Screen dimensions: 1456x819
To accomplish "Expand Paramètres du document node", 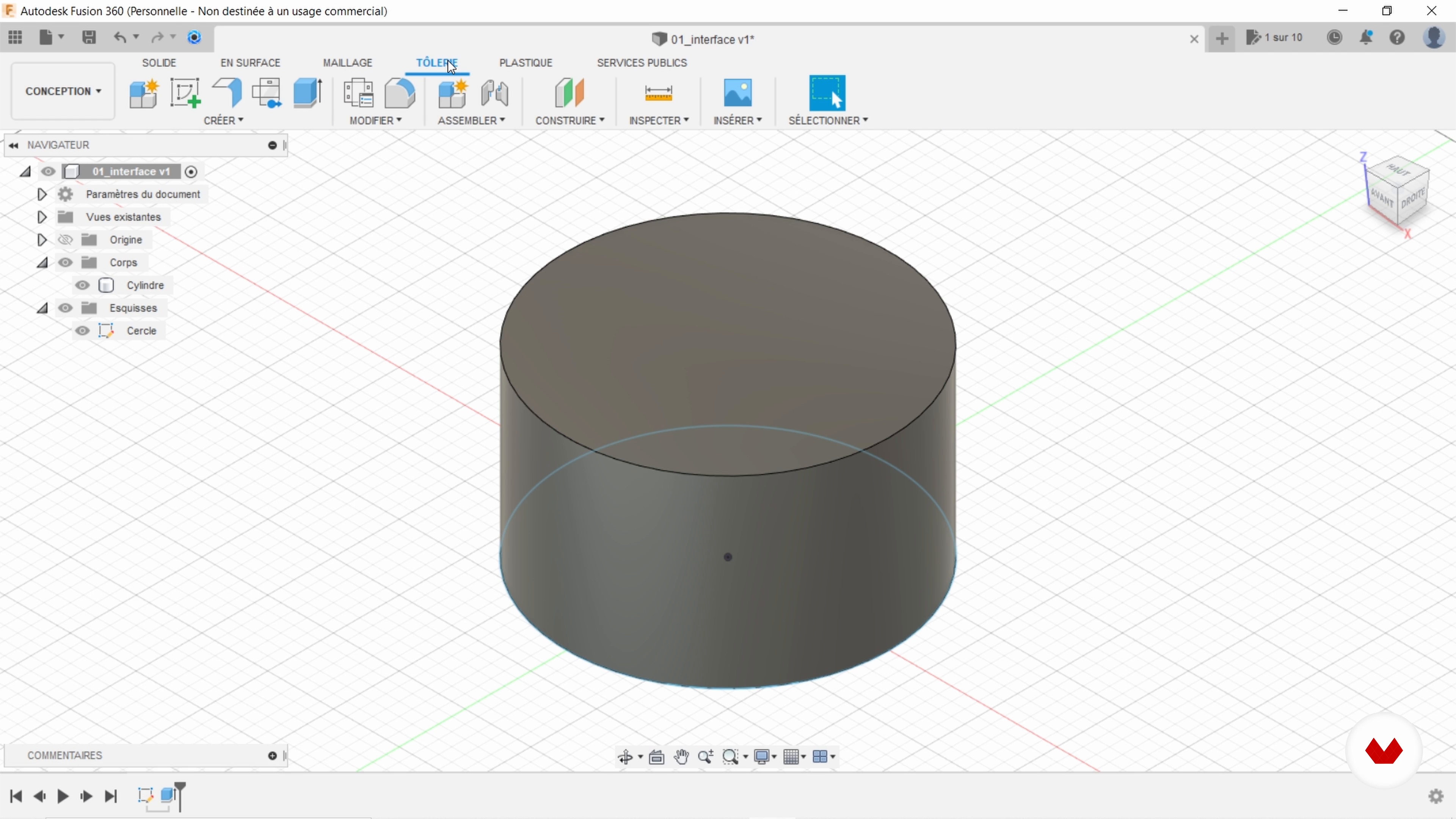I will tap(42, 195).
